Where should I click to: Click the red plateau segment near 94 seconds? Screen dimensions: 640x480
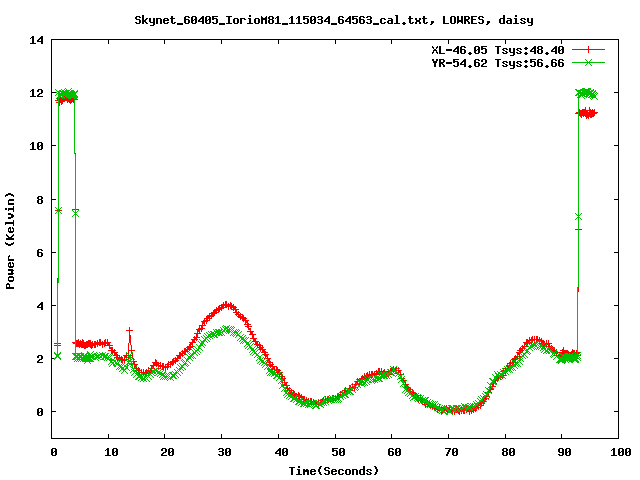click(x=588, y=113)
